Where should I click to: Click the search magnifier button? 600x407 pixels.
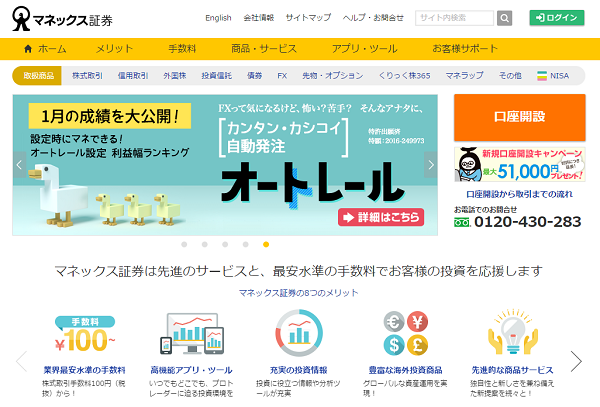click(x=504, y=18)
